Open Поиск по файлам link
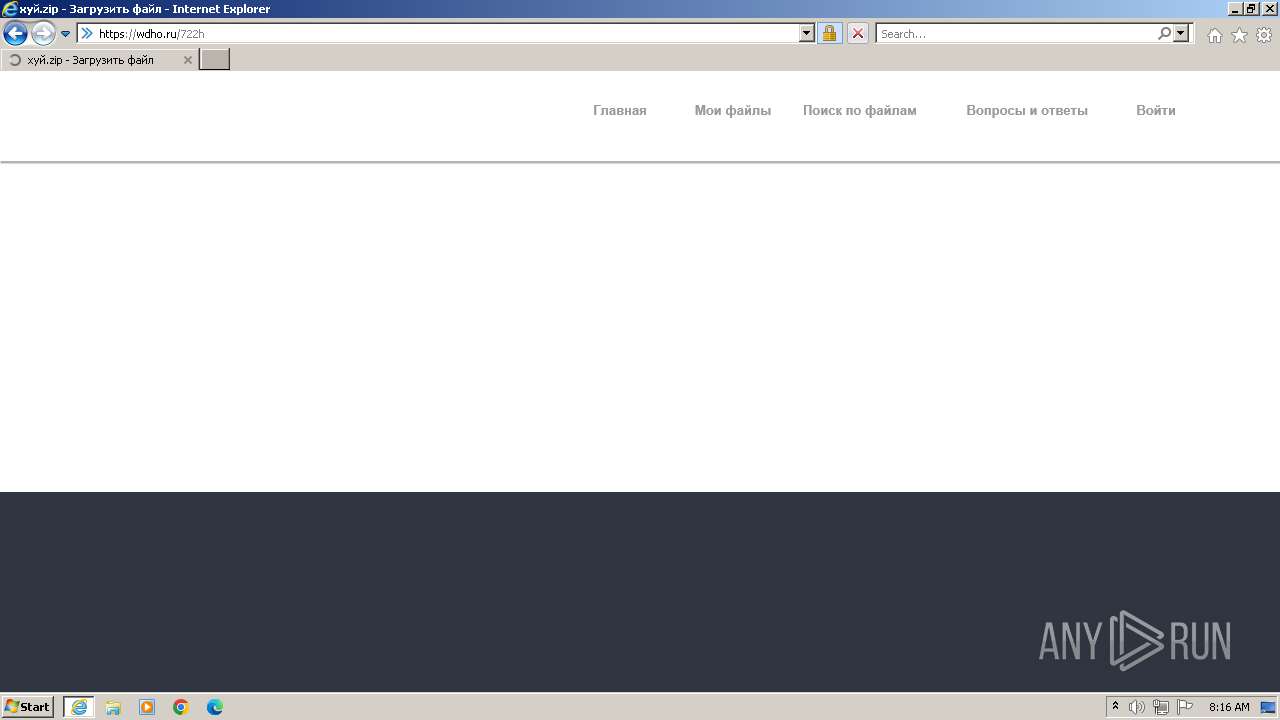 [x=860, y=111]
